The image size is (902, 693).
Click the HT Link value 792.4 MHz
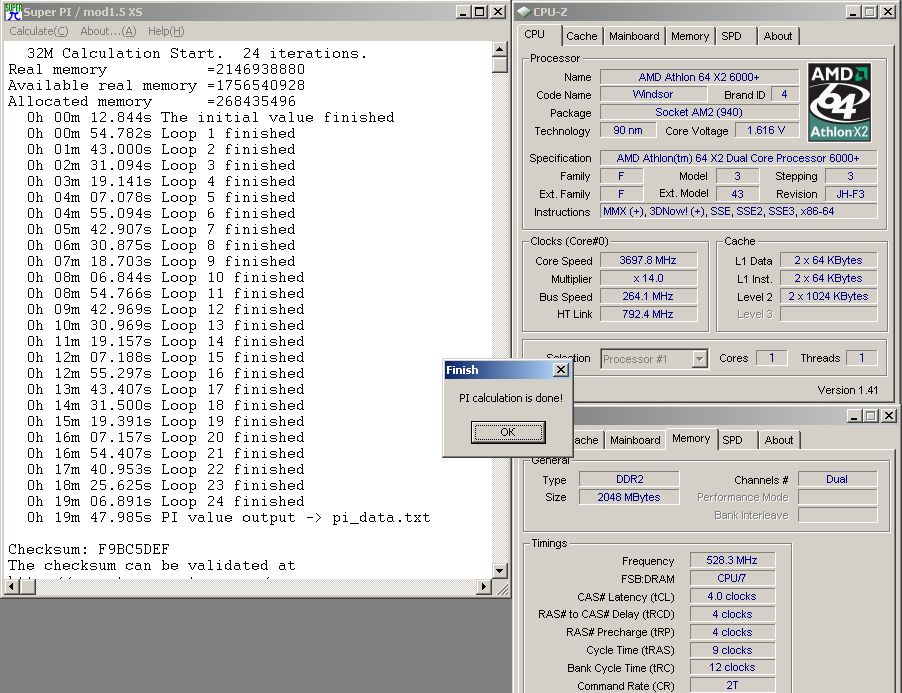pyautogui.click(x=648, y=314)
